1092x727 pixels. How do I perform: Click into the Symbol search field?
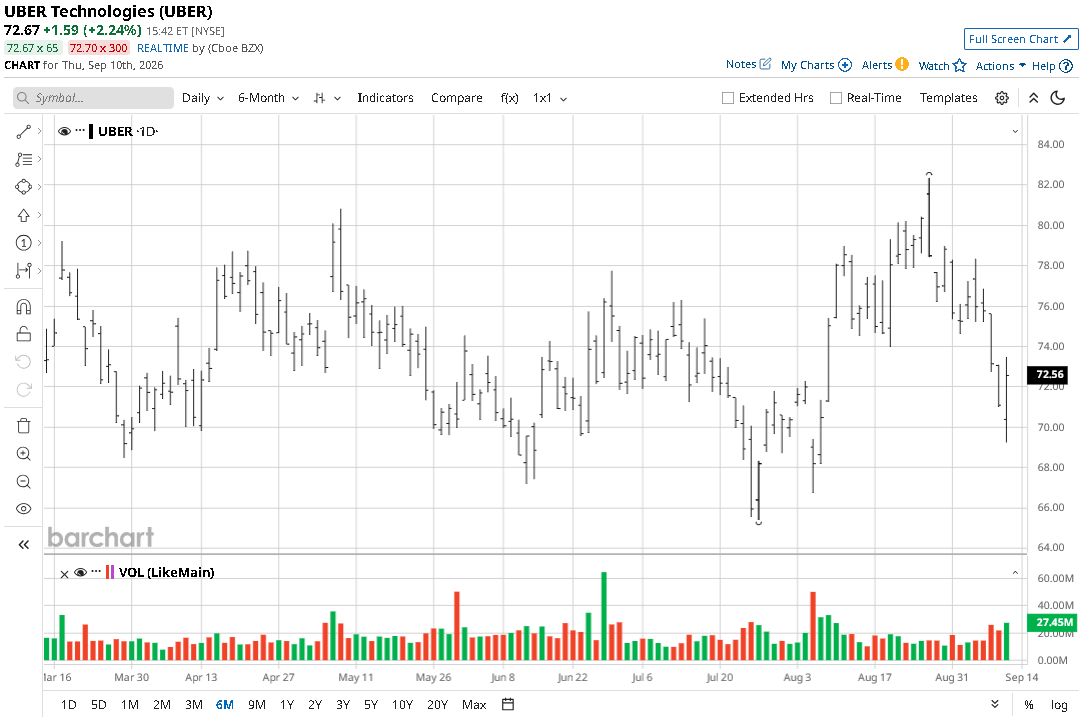coord(93,98)
